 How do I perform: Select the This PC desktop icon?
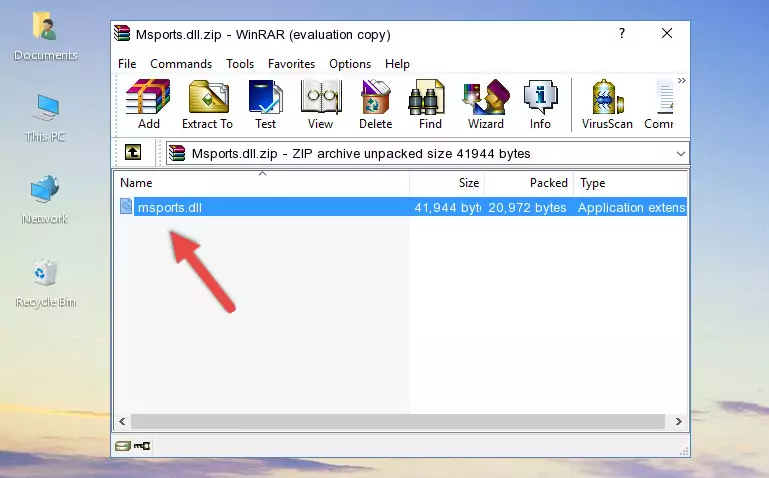point(45,118)
